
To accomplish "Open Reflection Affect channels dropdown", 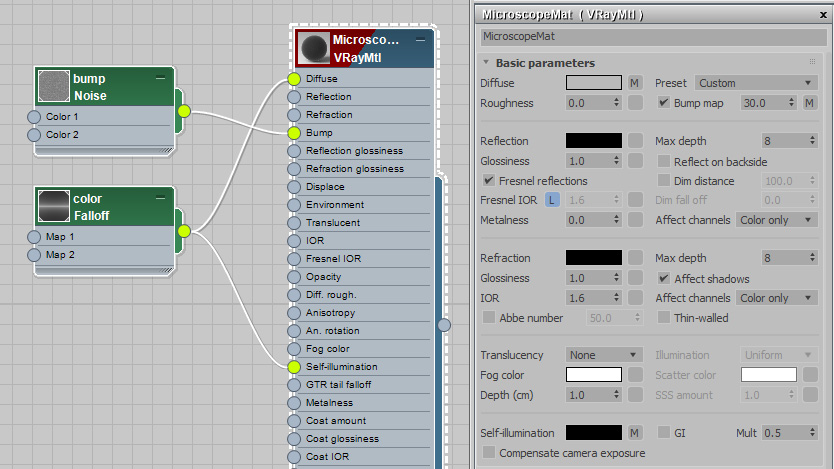I will (x=776, y=220).
